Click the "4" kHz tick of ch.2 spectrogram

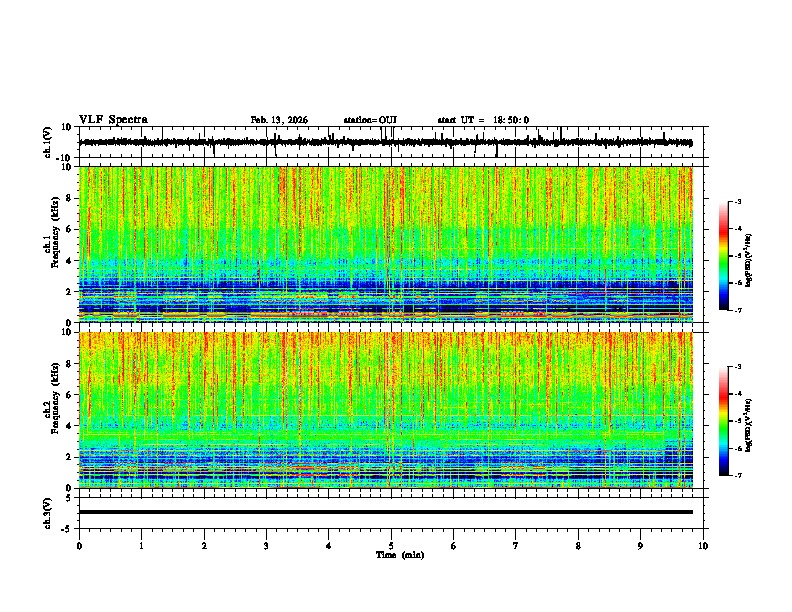69,426
